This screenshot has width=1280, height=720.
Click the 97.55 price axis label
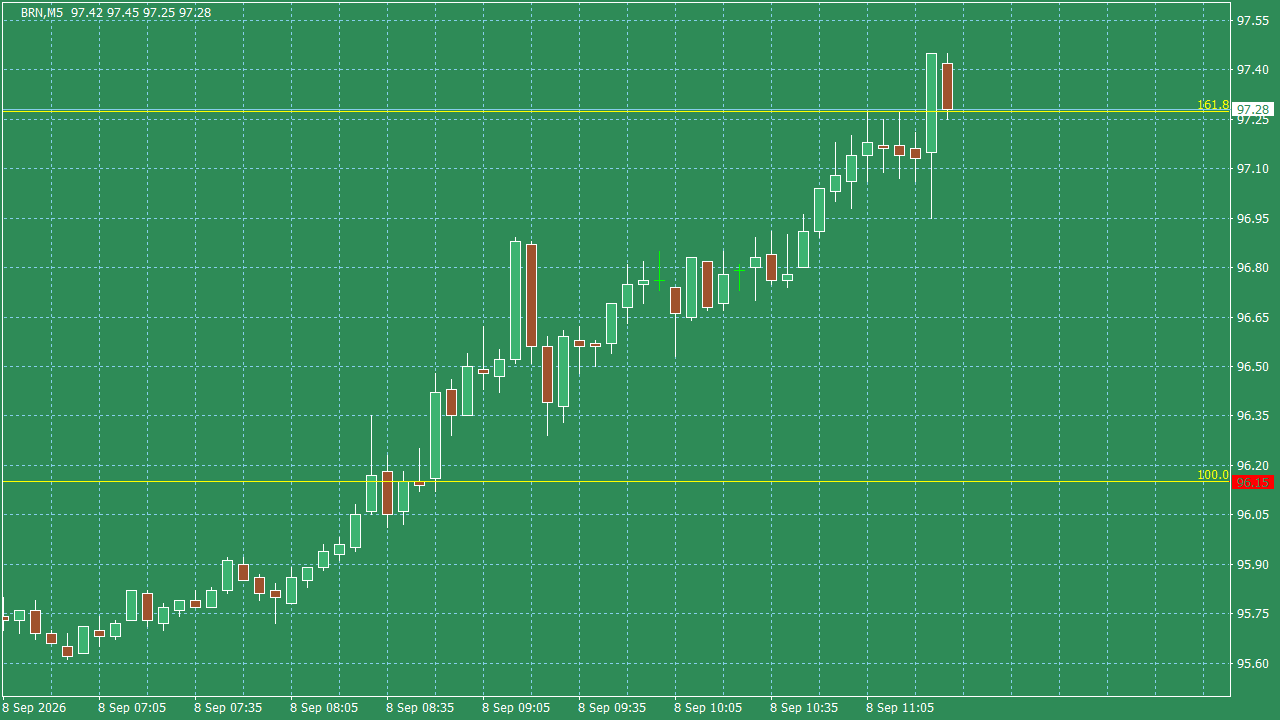click(1253, 20)
